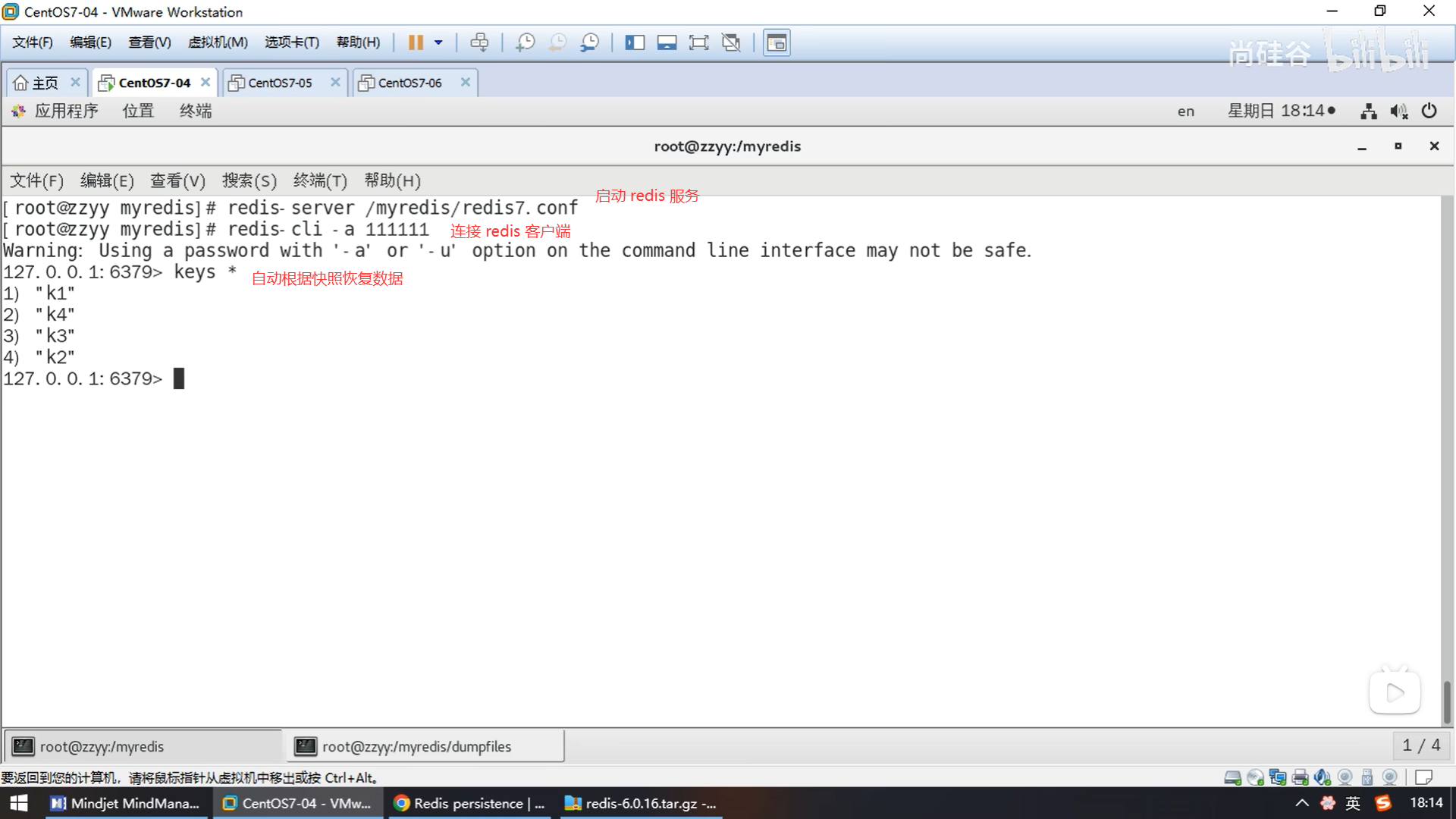Screen dimensions: 1456x819
Task: Toggle the library sidebar panel icon
Action: [635, 42]
